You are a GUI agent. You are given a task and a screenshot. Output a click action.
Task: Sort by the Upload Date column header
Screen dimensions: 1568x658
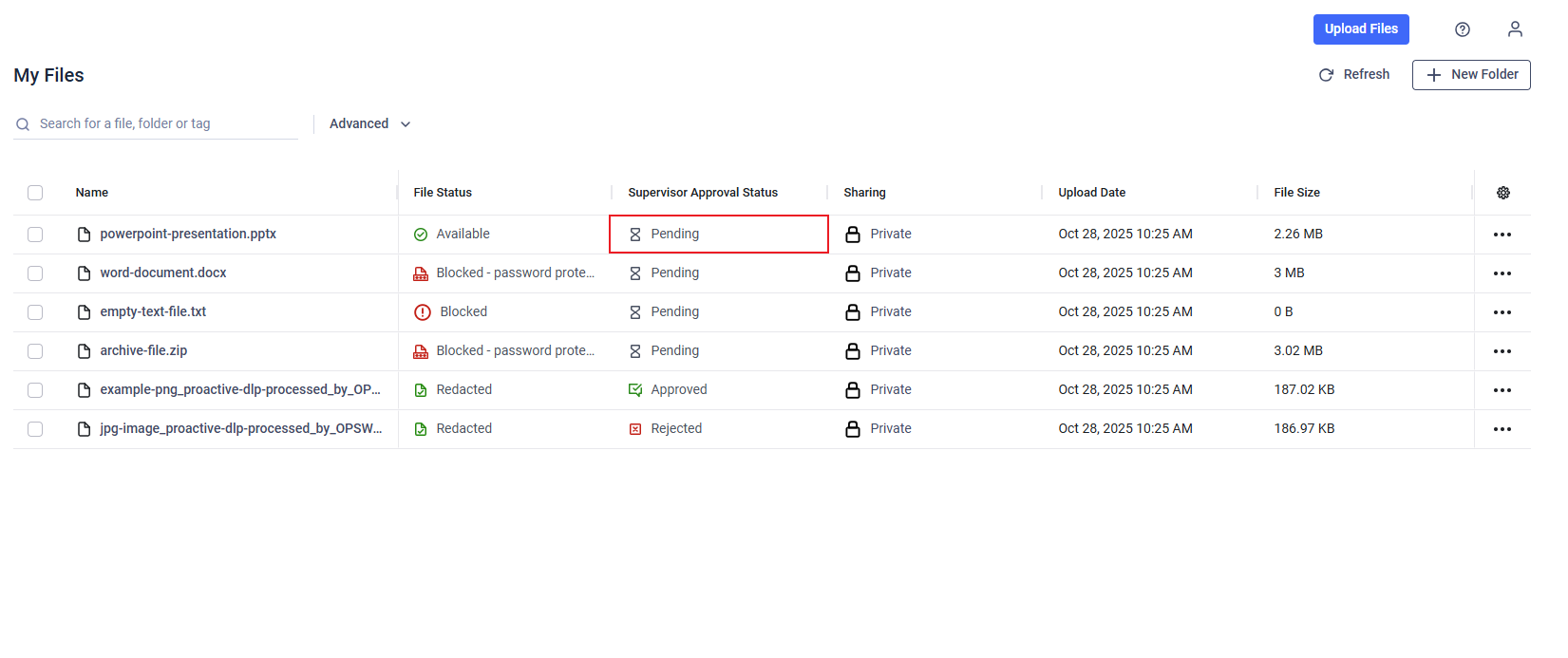(1091, 193)
